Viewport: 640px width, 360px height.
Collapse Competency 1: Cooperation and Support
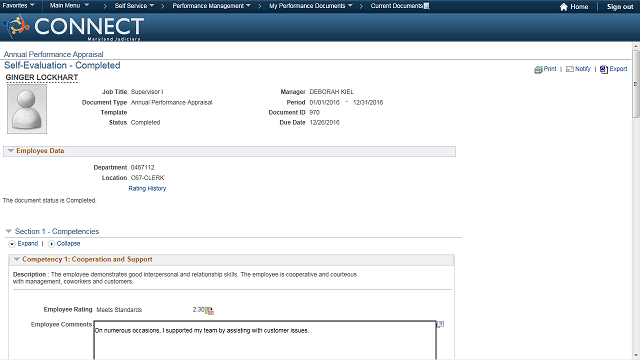(x=17, y=259)
